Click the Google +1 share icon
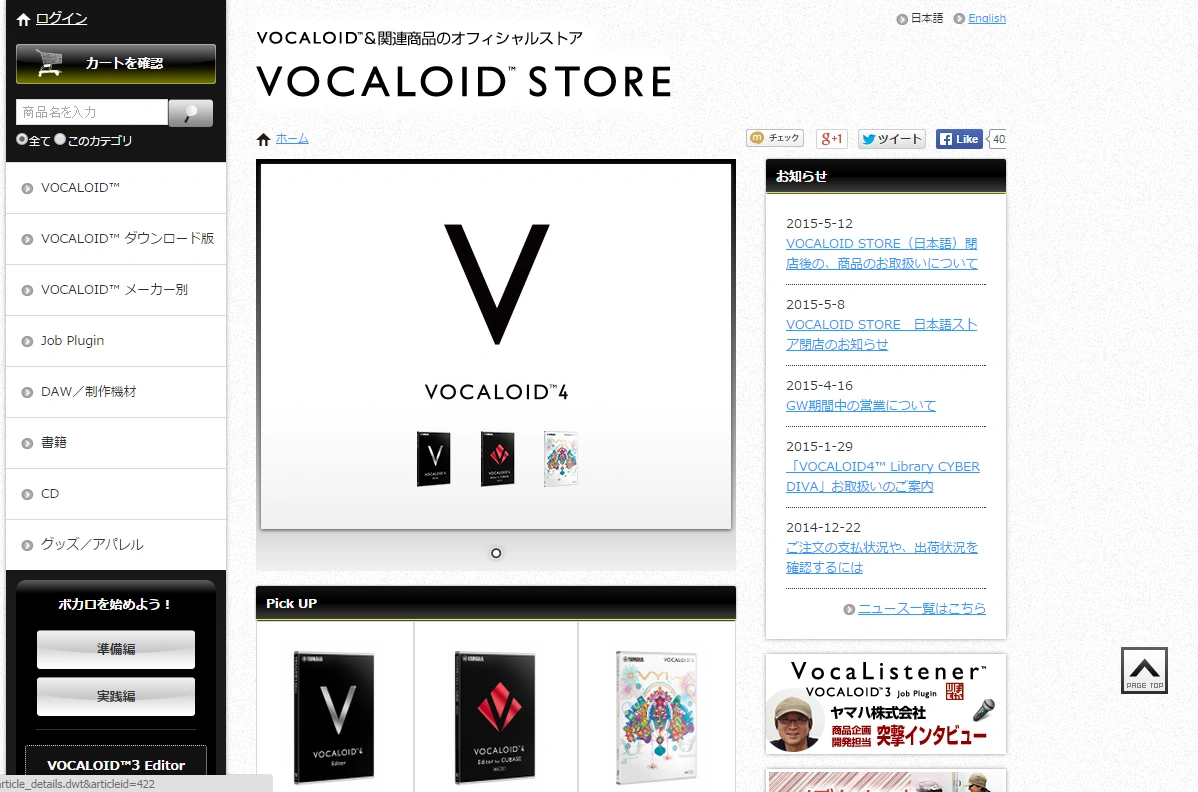The height and width of the screenshot is (792, 1198). click(x=831, y=139)
